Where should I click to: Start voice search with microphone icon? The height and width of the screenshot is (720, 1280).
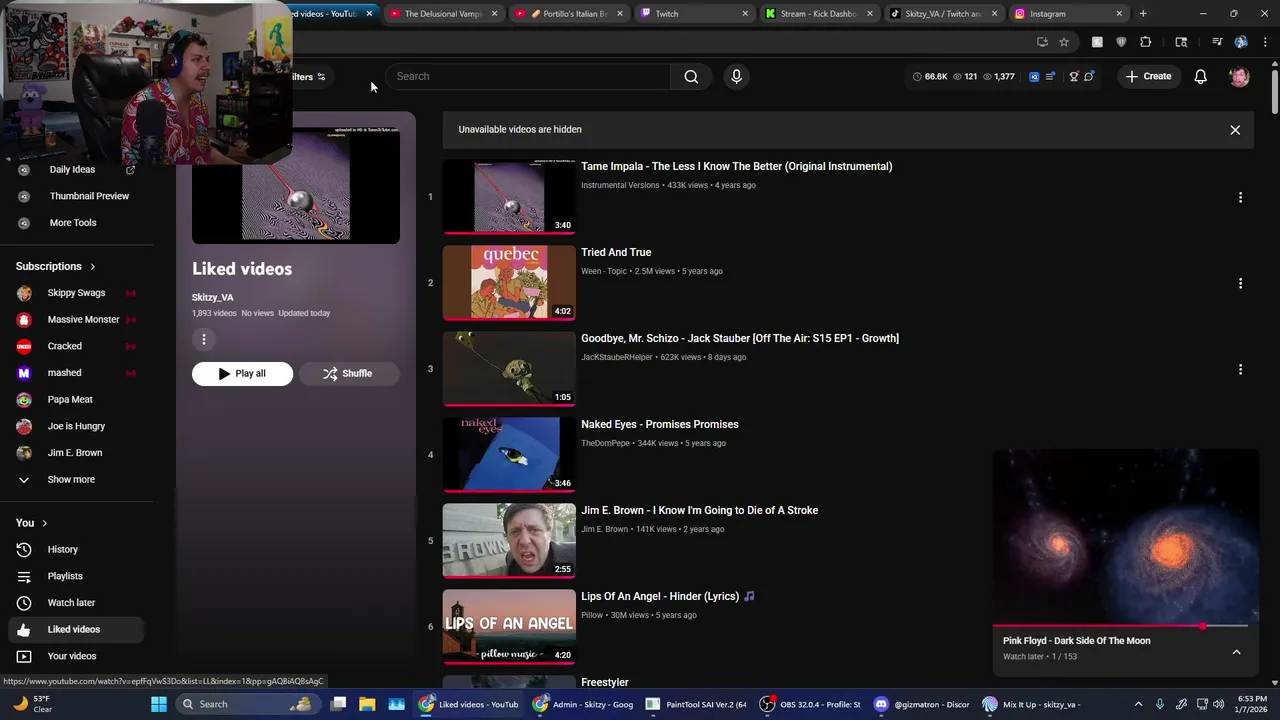[736, 77]
